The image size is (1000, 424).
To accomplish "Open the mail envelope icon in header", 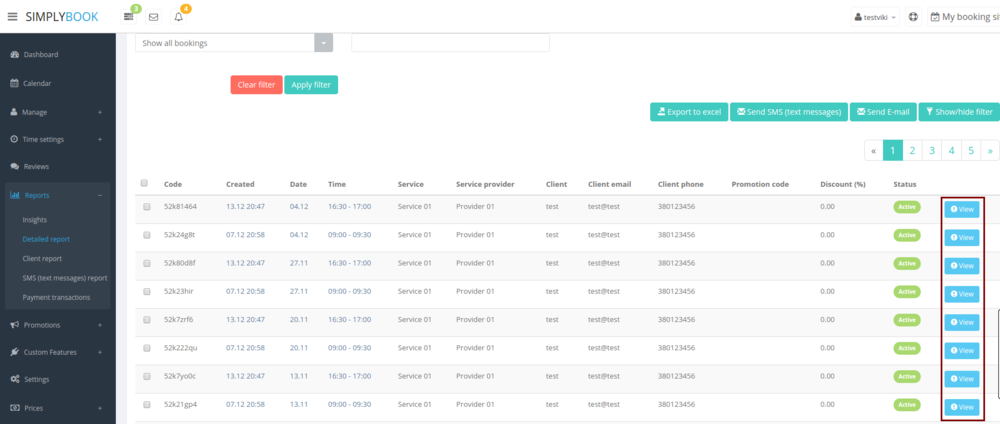I will point(153,17).
